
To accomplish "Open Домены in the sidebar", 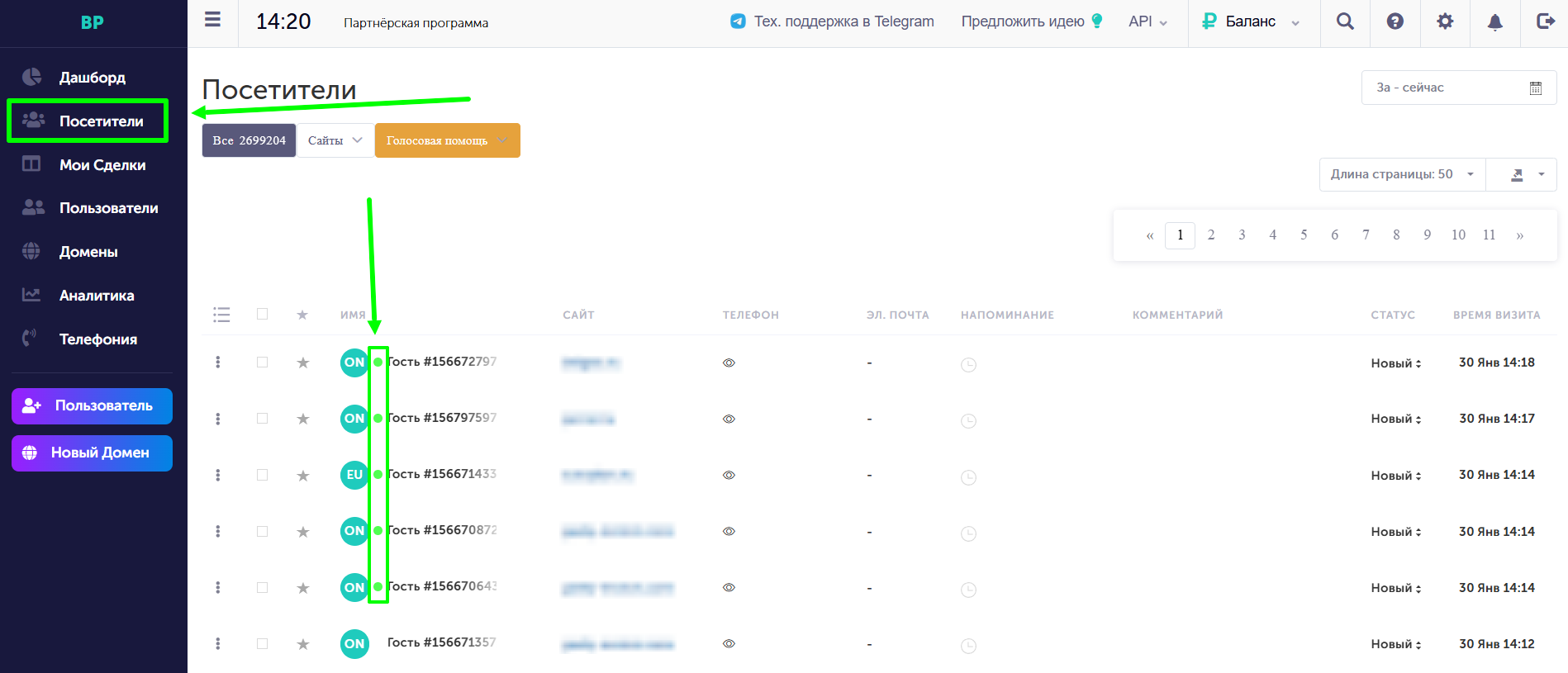I will tap(88, 252).
